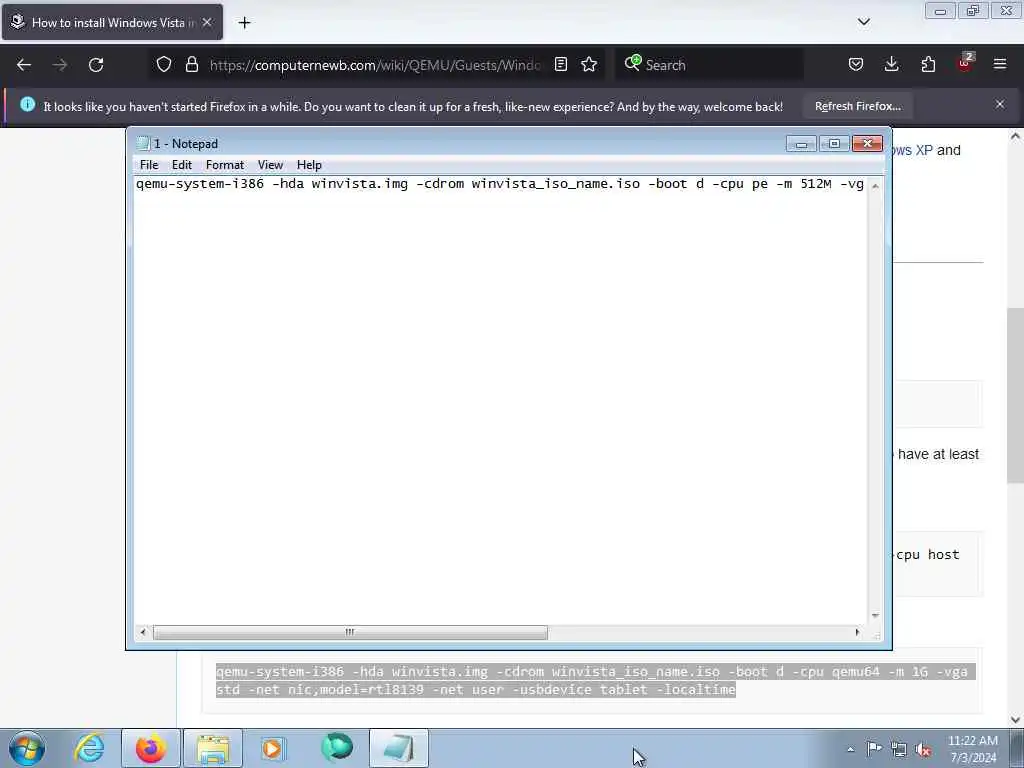Expand list all tabs chevron
Image resolution: width=1024 pixels, height=768 pixels.
coord(863,22)
